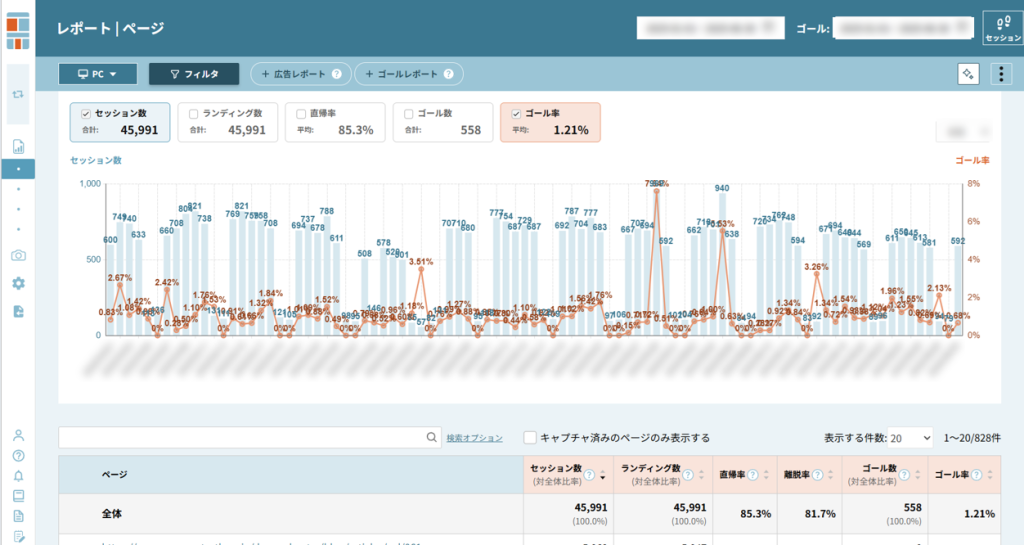Uncheck the ゴール率 metric checkbox
The image size is (1024, 545).
click(516, 114)
